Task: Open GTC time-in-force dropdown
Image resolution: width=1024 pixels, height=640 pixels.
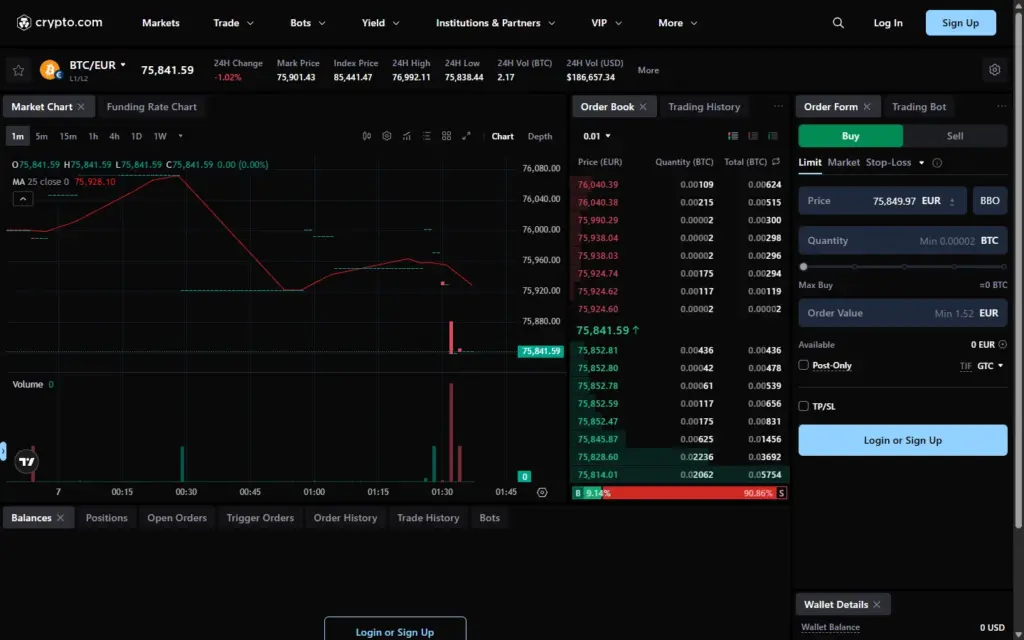Action: 990,366
